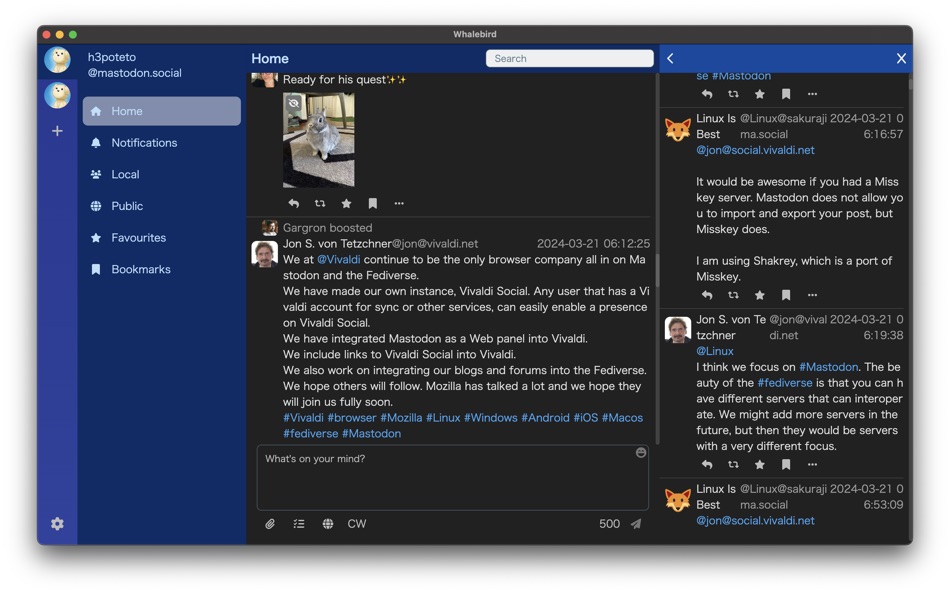
Task: Bookmark Linux Is Best Misskey post
Action: click(786, 295)
